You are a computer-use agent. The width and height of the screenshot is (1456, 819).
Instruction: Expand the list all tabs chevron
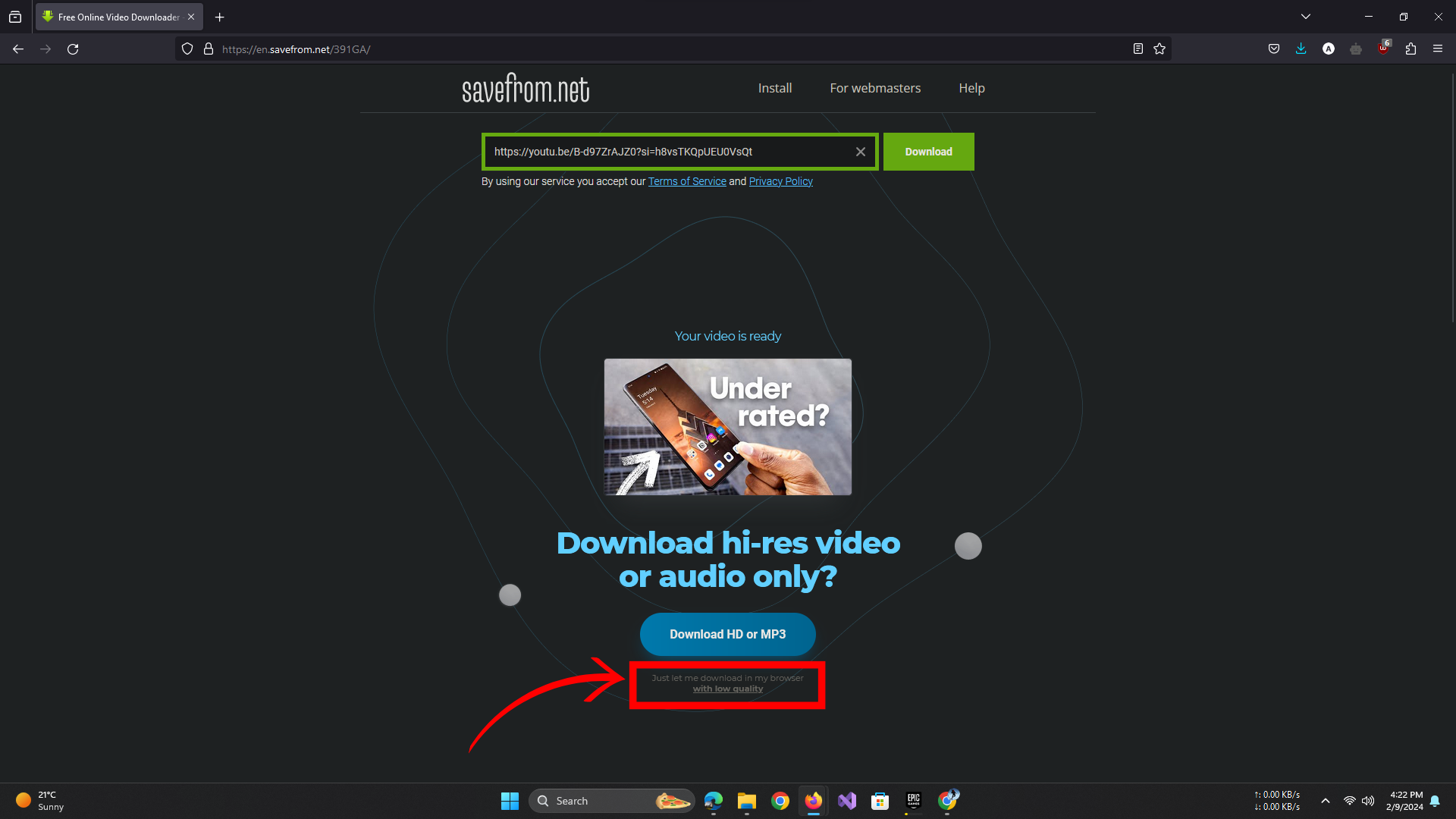point(1306,17)
